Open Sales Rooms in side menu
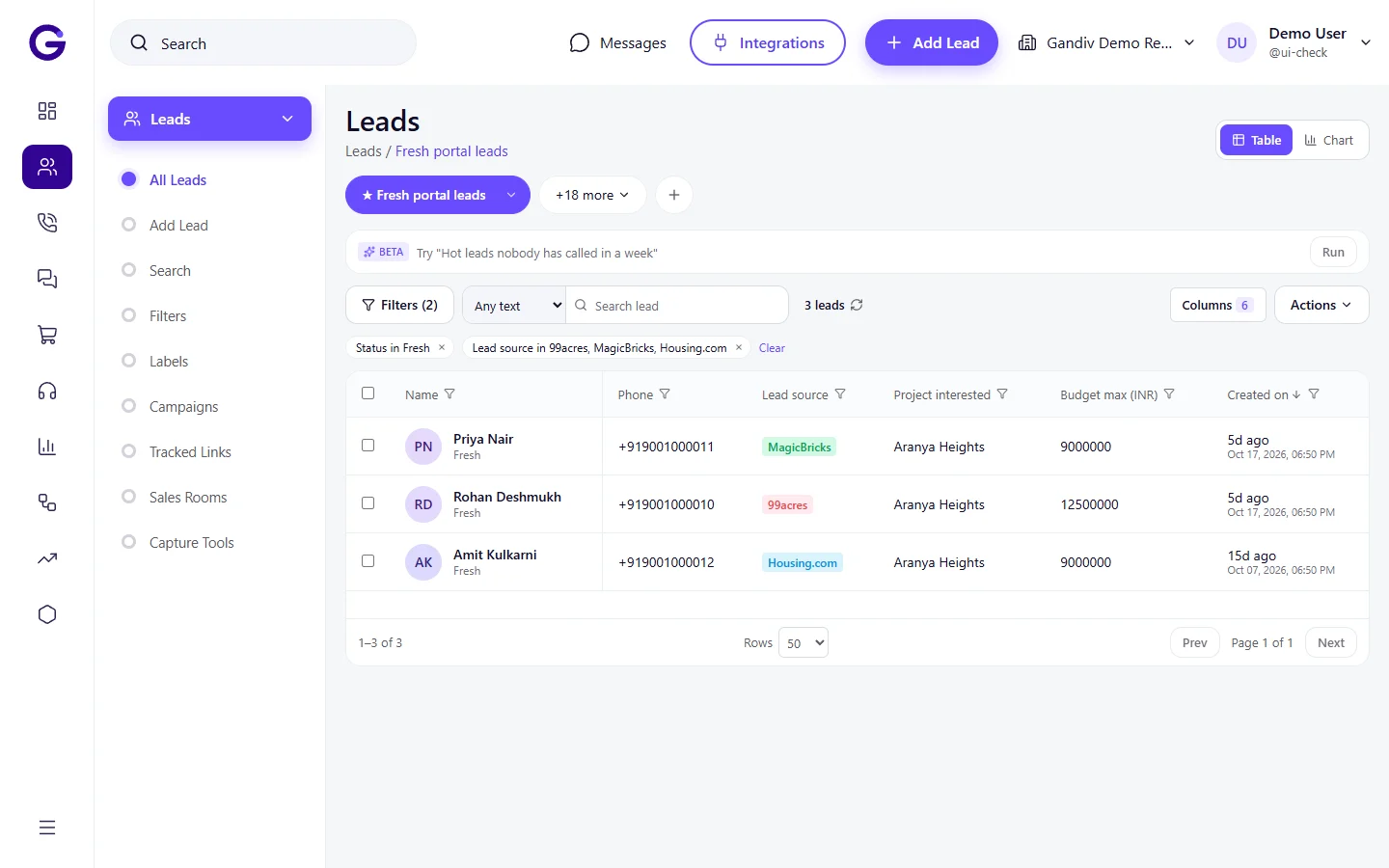Screen dimensions: 1389x868 [x=188, y=497]
